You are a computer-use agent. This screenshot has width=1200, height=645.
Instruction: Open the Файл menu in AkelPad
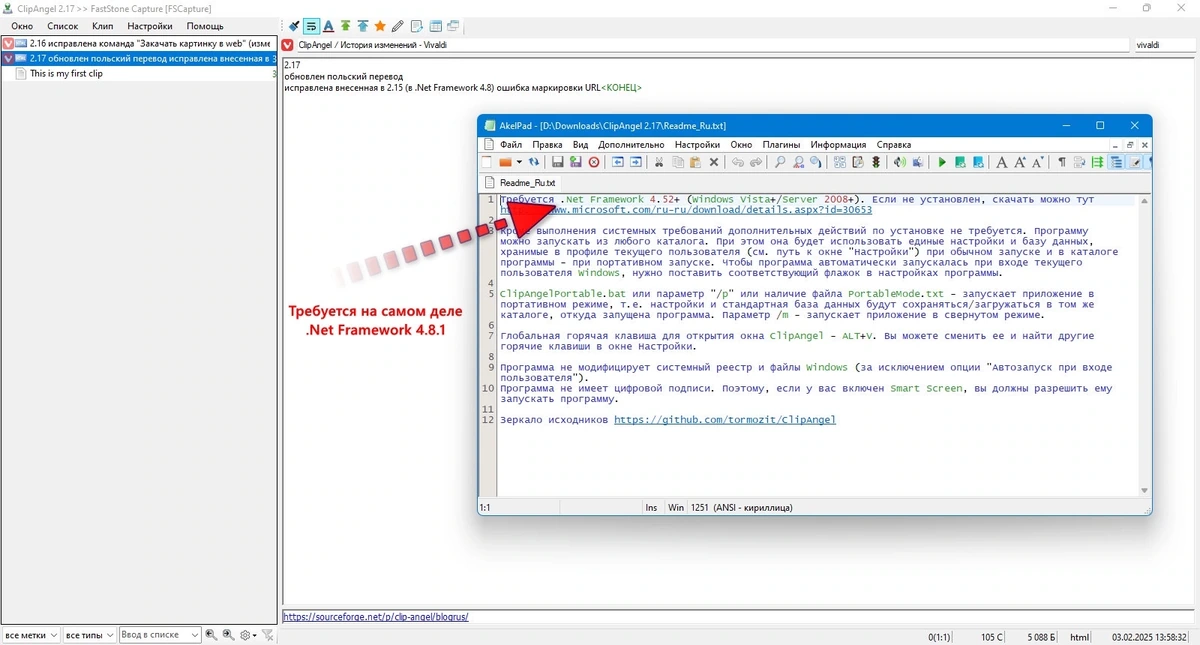510,145
